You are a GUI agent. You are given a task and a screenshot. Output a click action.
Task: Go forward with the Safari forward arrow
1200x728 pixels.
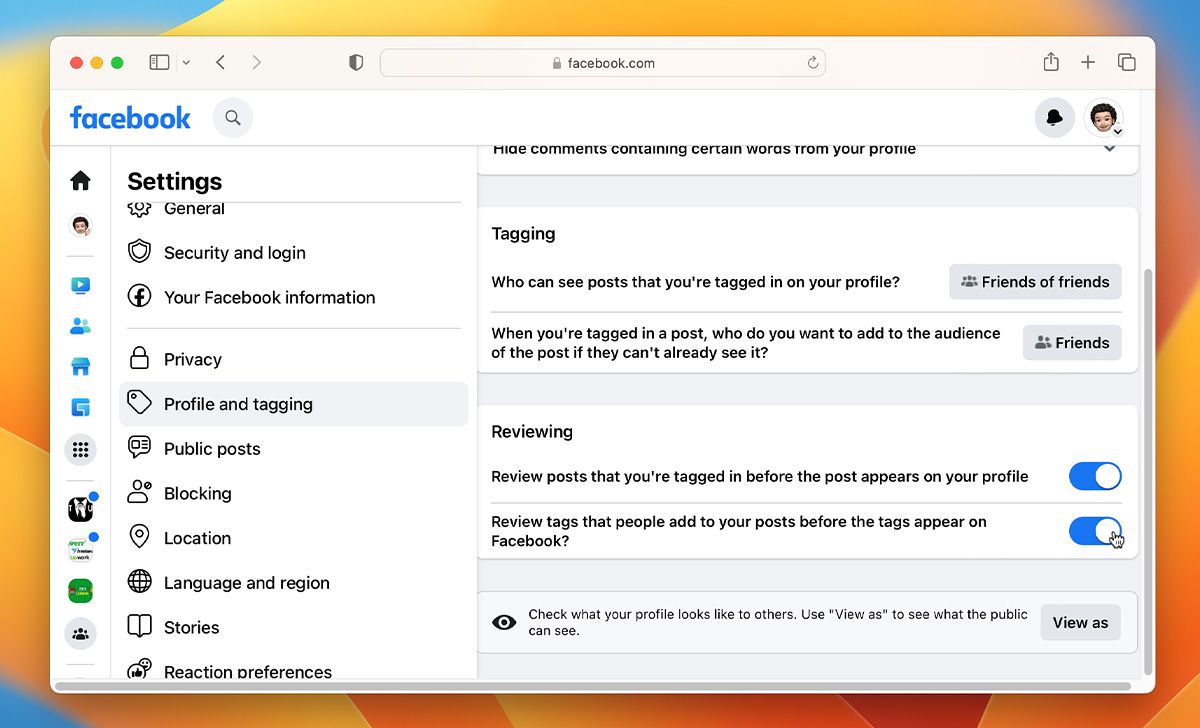(x=257, y=62)
